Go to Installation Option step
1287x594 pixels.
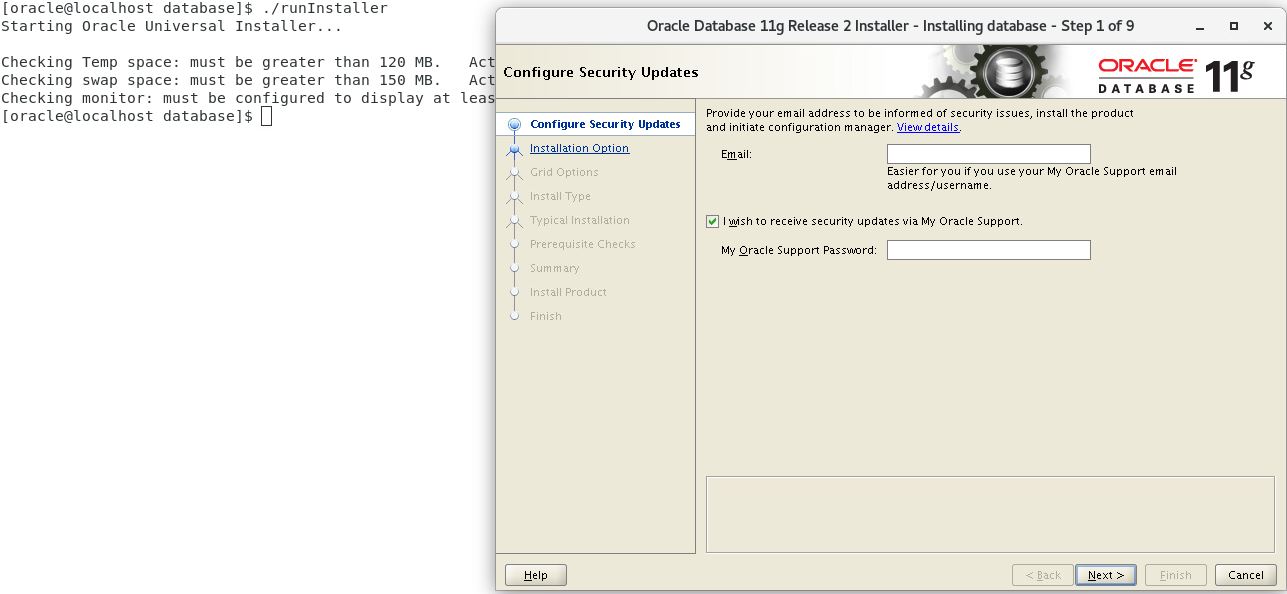click(579, 148)
